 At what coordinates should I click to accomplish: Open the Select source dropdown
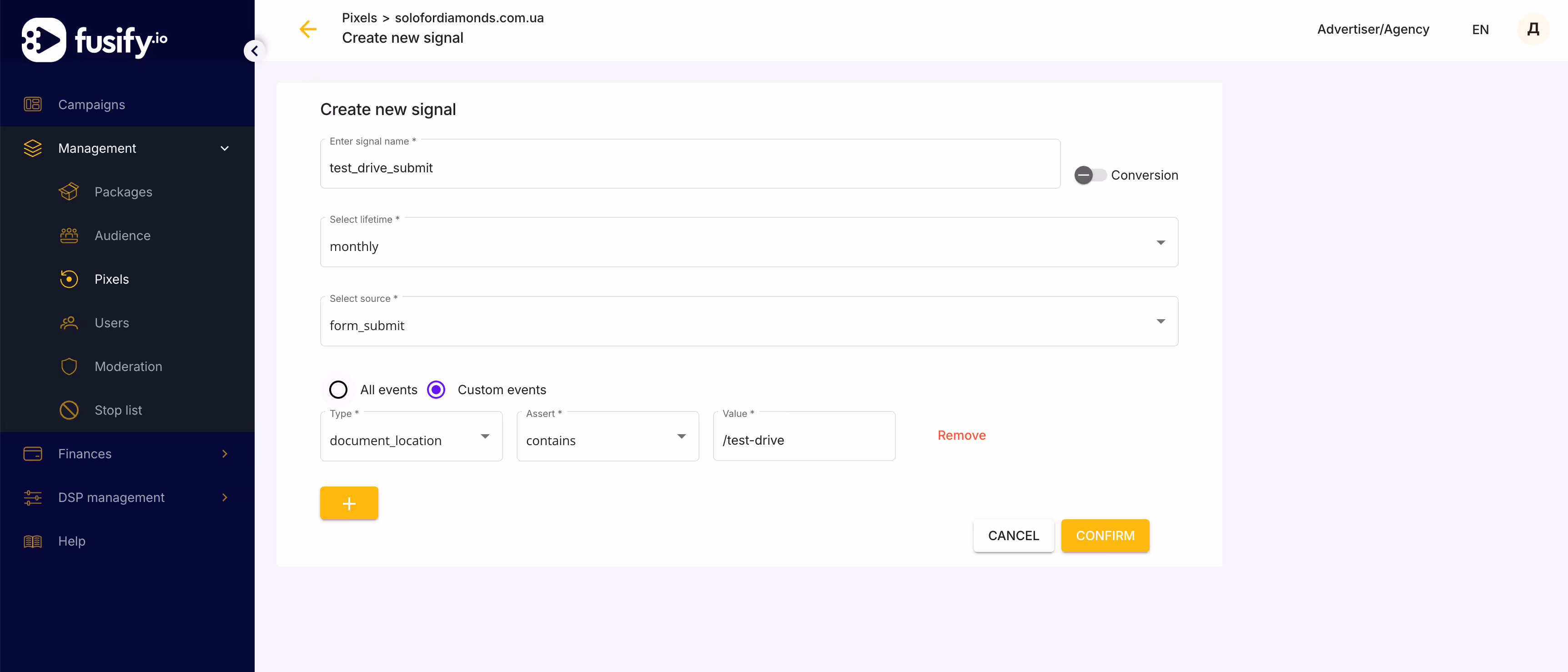(749, 321)
